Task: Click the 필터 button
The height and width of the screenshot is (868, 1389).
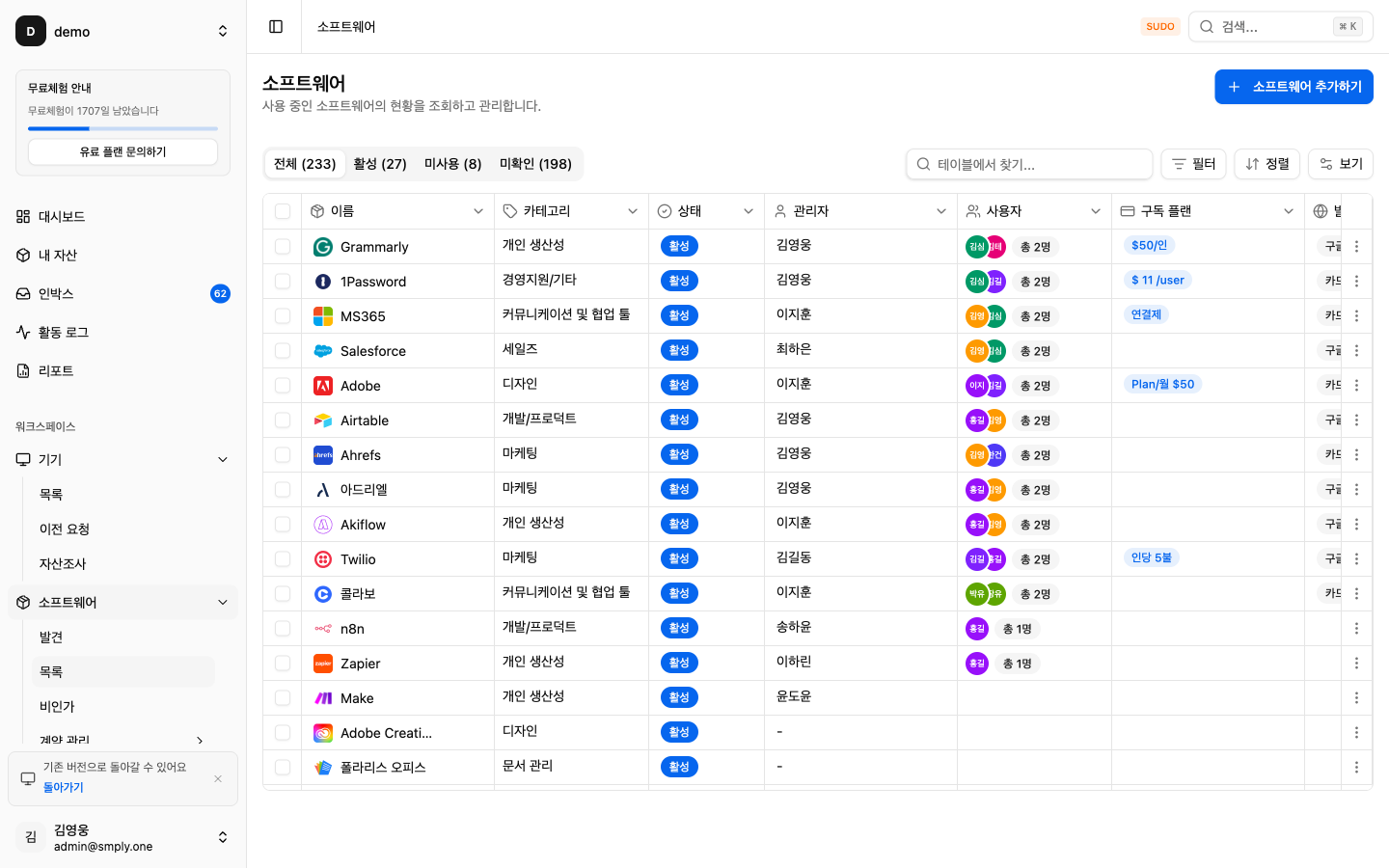Action: point(1193,164)
